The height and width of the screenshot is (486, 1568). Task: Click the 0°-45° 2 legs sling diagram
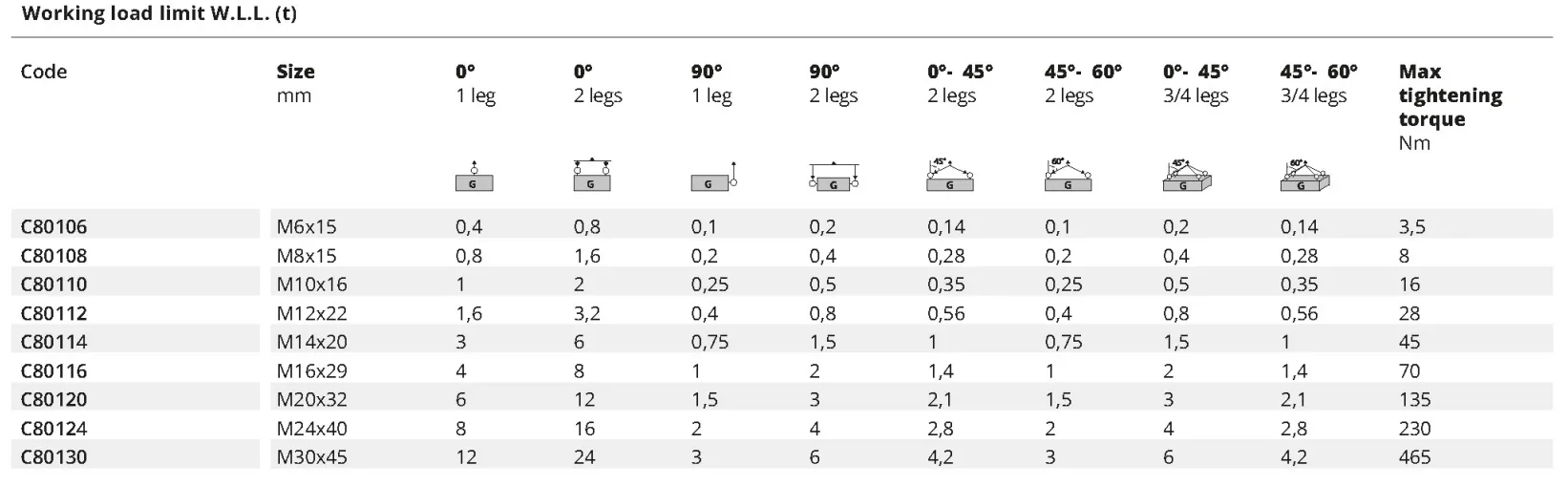[x=950, y=175]
